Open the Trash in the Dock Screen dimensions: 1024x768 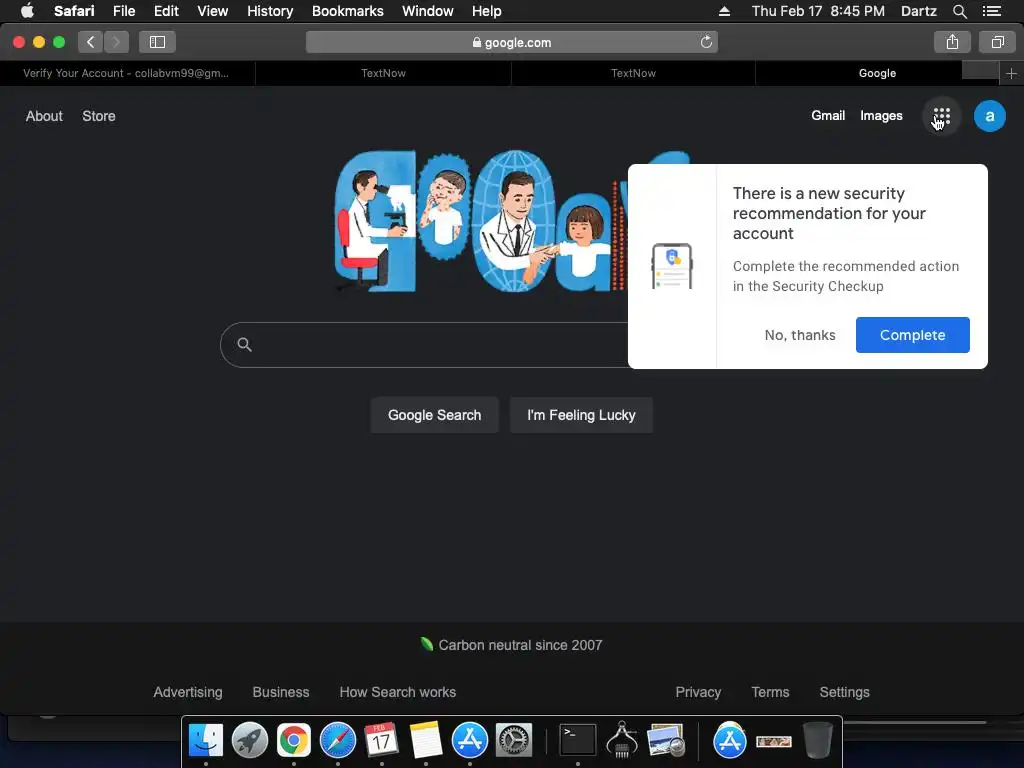click(x=818, y=741)
